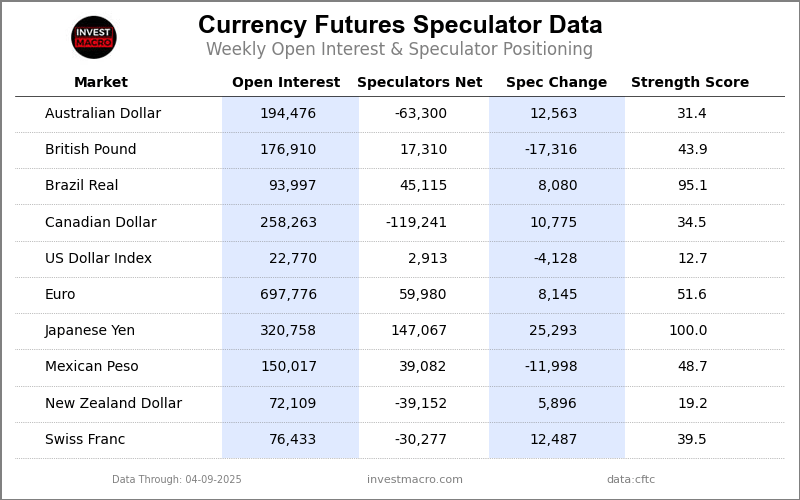The height and width of the screenshot is (500, 800).
Task: Open the investmacro.com link in footer
Action: coord(415,480)
